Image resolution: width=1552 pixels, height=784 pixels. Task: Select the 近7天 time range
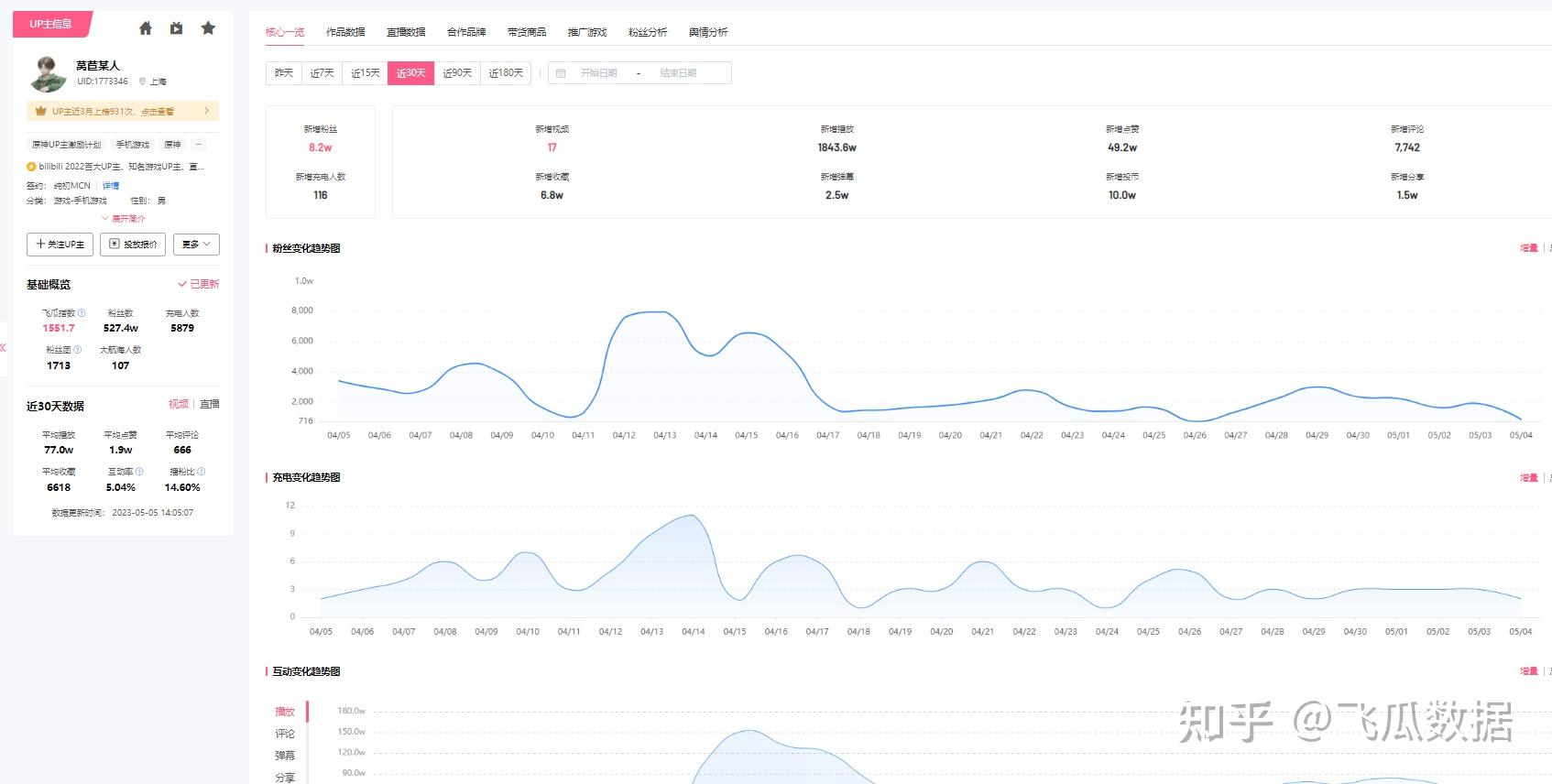pyautogui.click(x=322, y=73)
